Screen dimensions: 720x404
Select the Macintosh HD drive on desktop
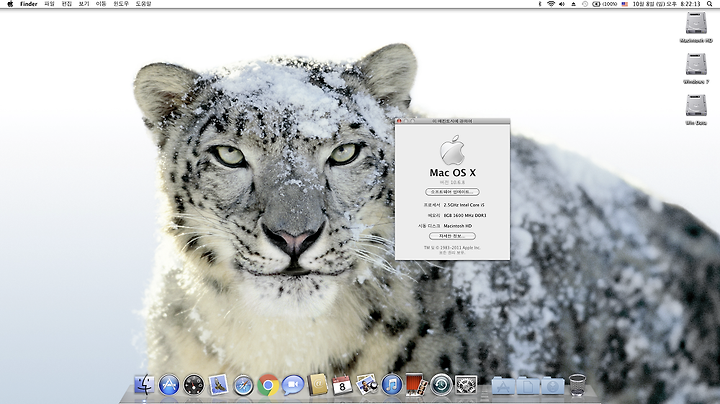point(696,23)
